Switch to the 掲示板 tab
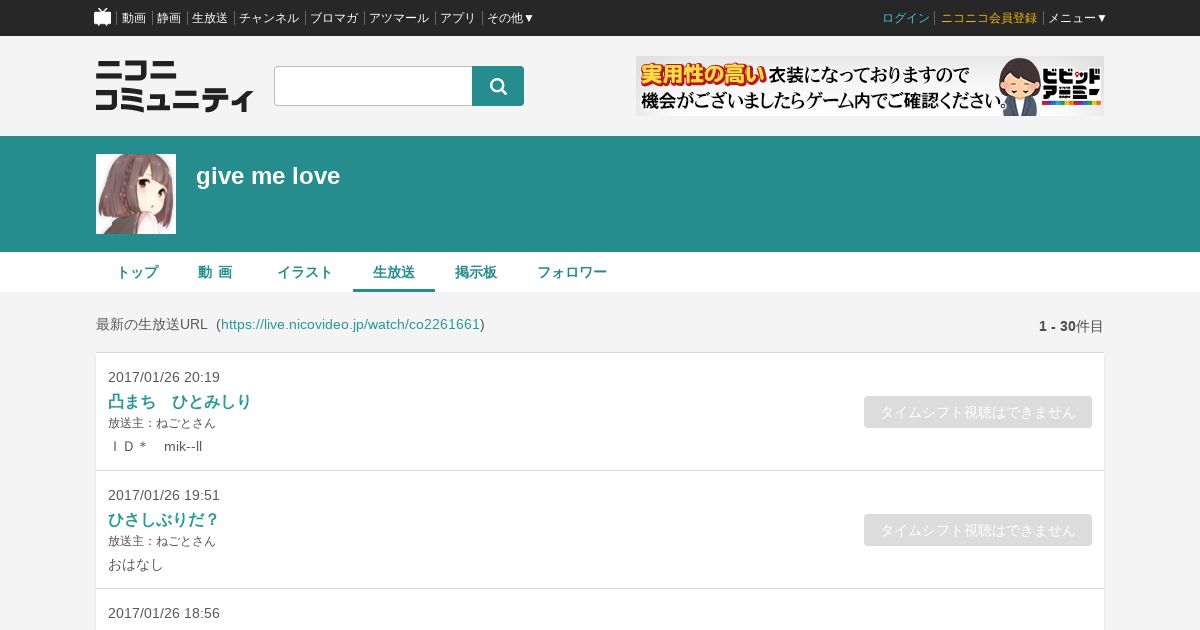This screenshot has height=630, width=1200. point(476,272)
